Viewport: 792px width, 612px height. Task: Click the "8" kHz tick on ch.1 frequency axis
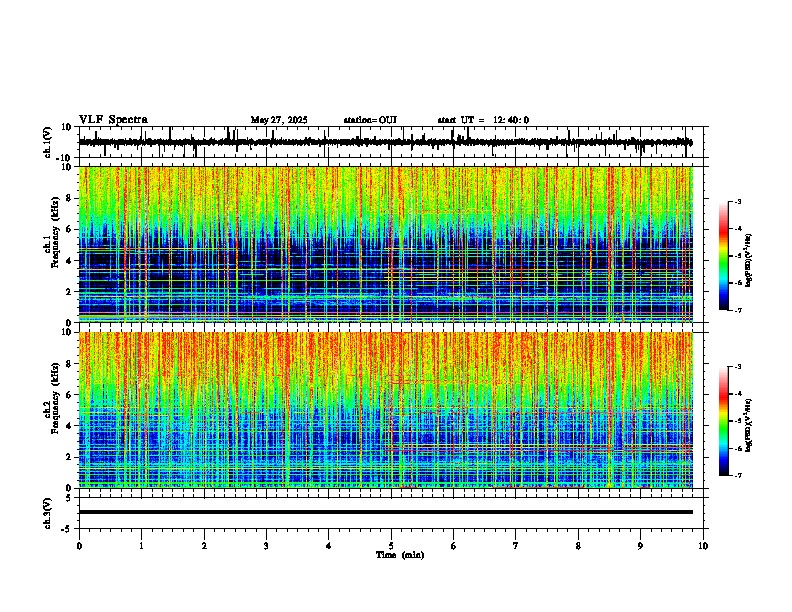point(71,198)
